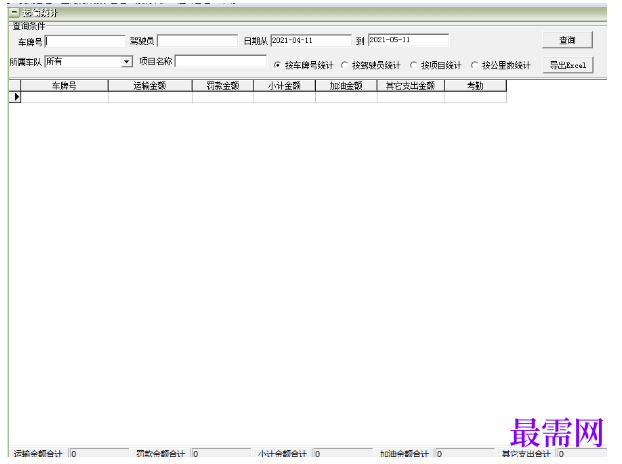622x464 pixels.
Task: Focus the 驾驶员 input field
Action: coord(198,41)
